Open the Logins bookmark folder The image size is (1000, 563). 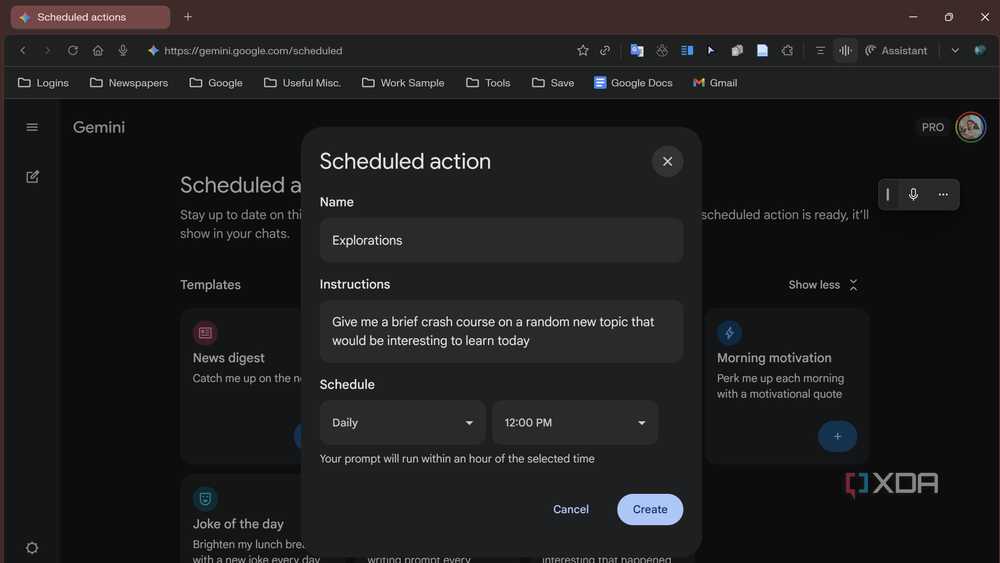pos(43,83)
